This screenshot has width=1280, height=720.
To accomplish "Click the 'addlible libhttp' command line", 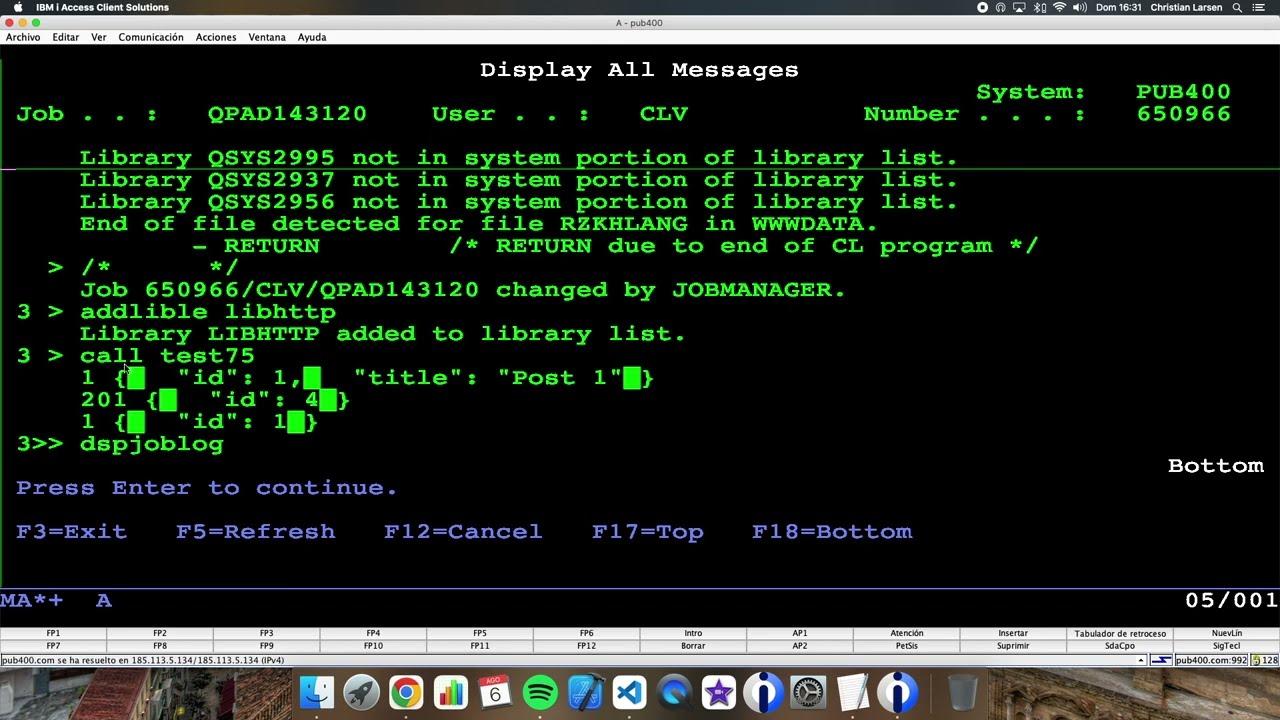I will point(208,312).
